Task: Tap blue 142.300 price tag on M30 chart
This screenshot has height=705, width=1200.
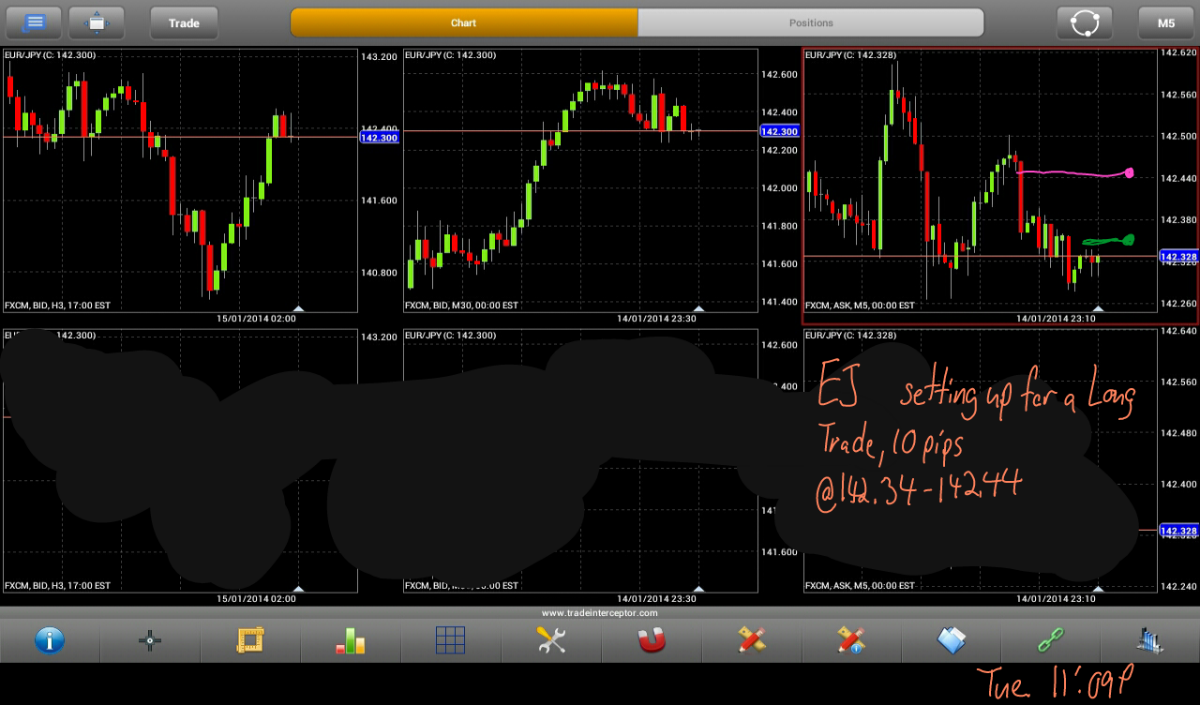Action: [x=779, y=131]
